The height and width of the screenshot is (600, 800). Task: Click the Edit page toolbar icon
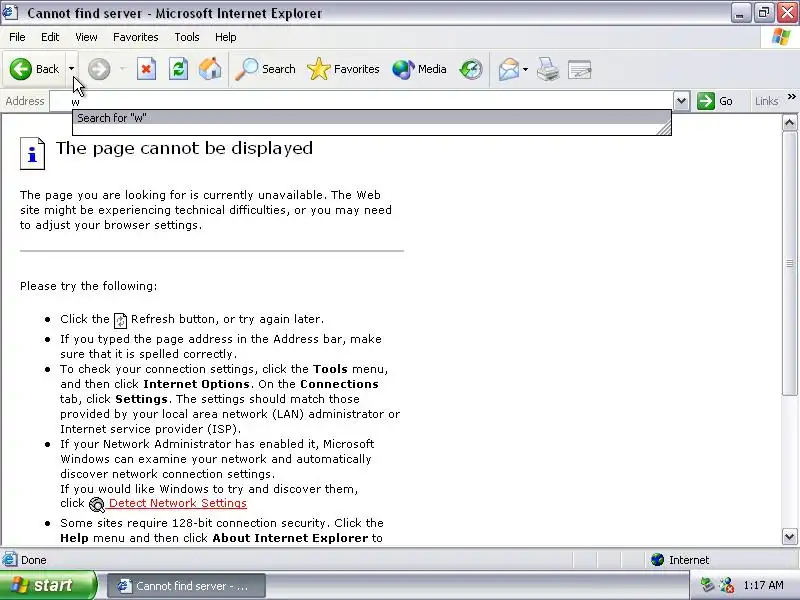(579, 69)
